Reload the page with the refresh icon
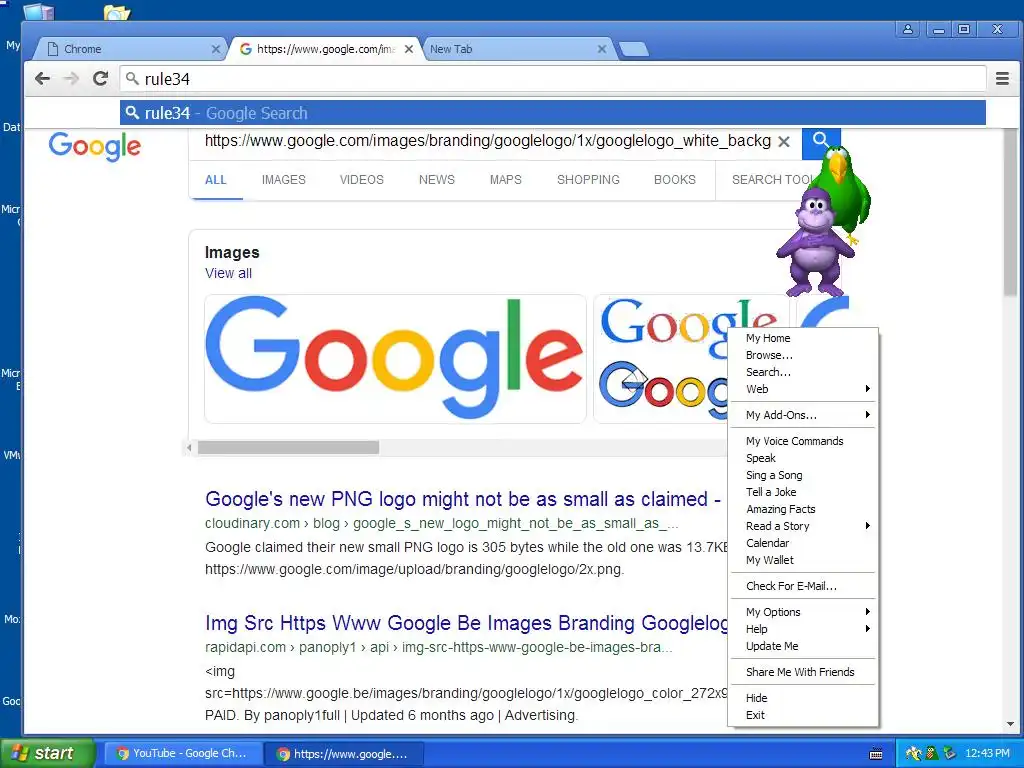Screen dimensions: 1024x768 (x=100, y=79)
